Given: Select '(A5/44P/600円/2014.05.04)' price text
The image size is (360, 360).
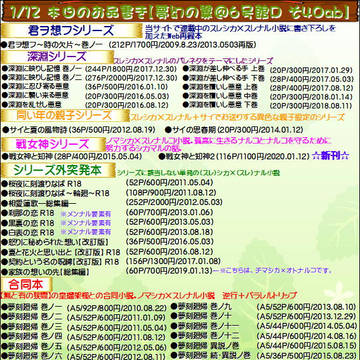Looking at the screenshot, I should tap(306, 326).
